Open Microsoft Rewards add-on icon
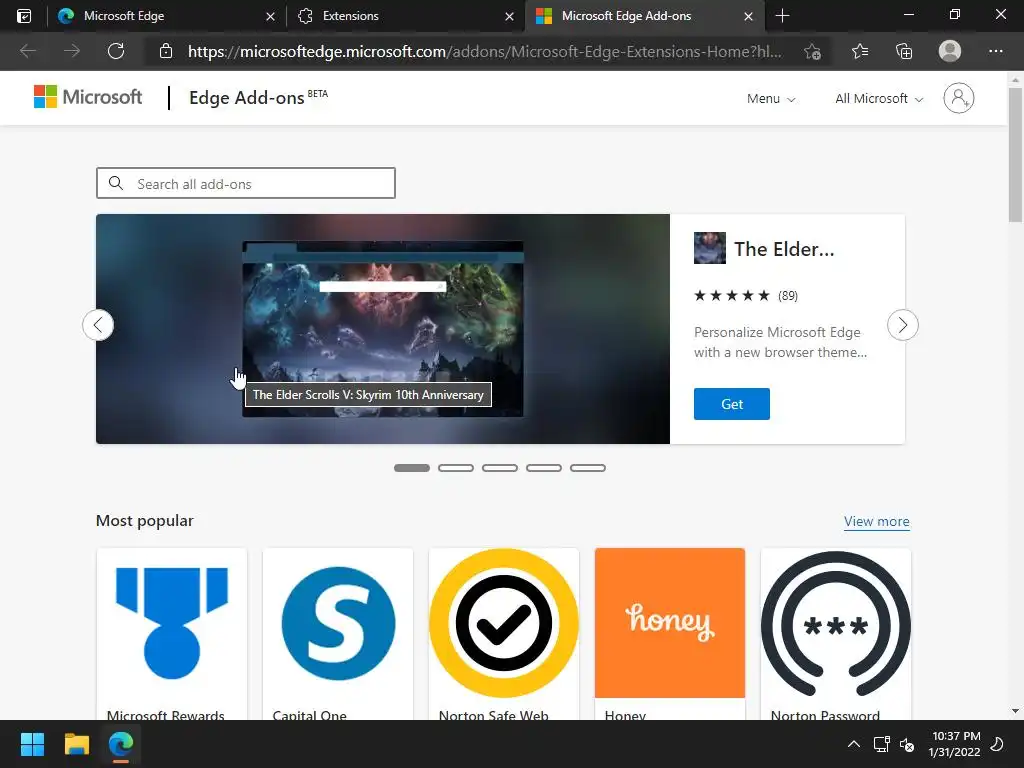Image resolution: width=1024 pixels, height=768 pixels. [172, 623]
